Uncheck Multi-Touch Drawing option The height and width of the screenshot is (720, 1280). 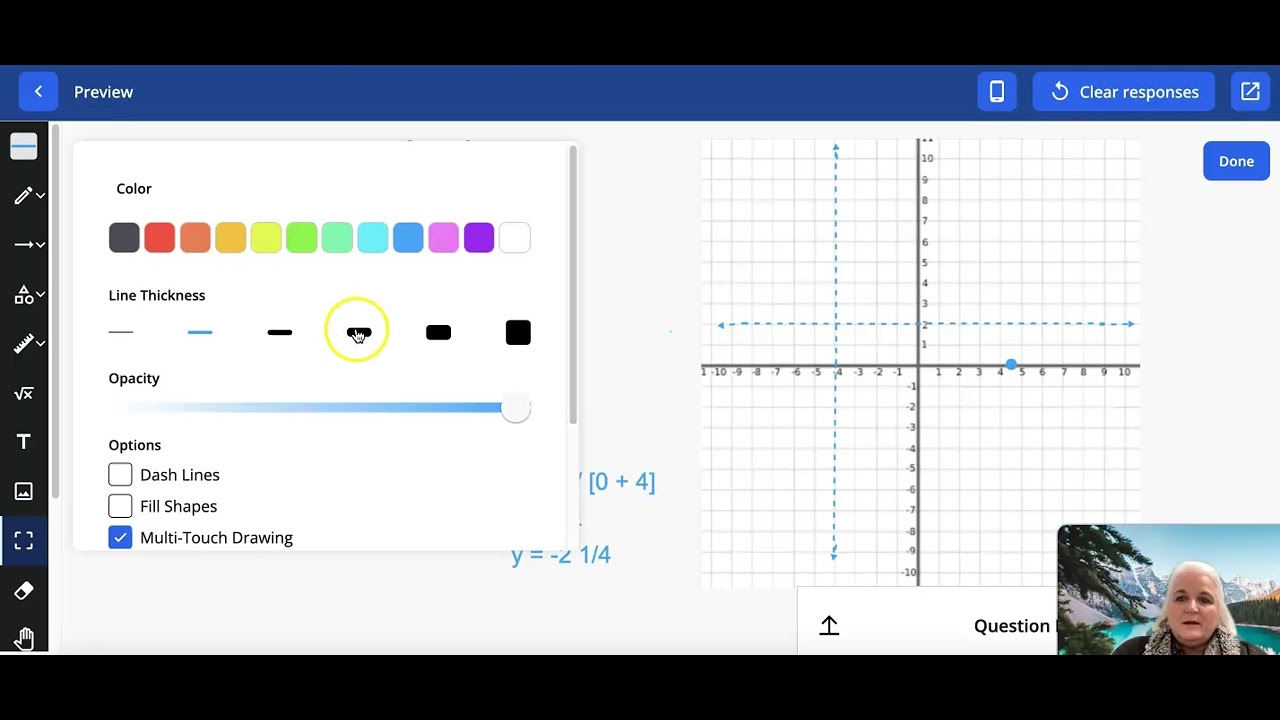pos(120,537)
